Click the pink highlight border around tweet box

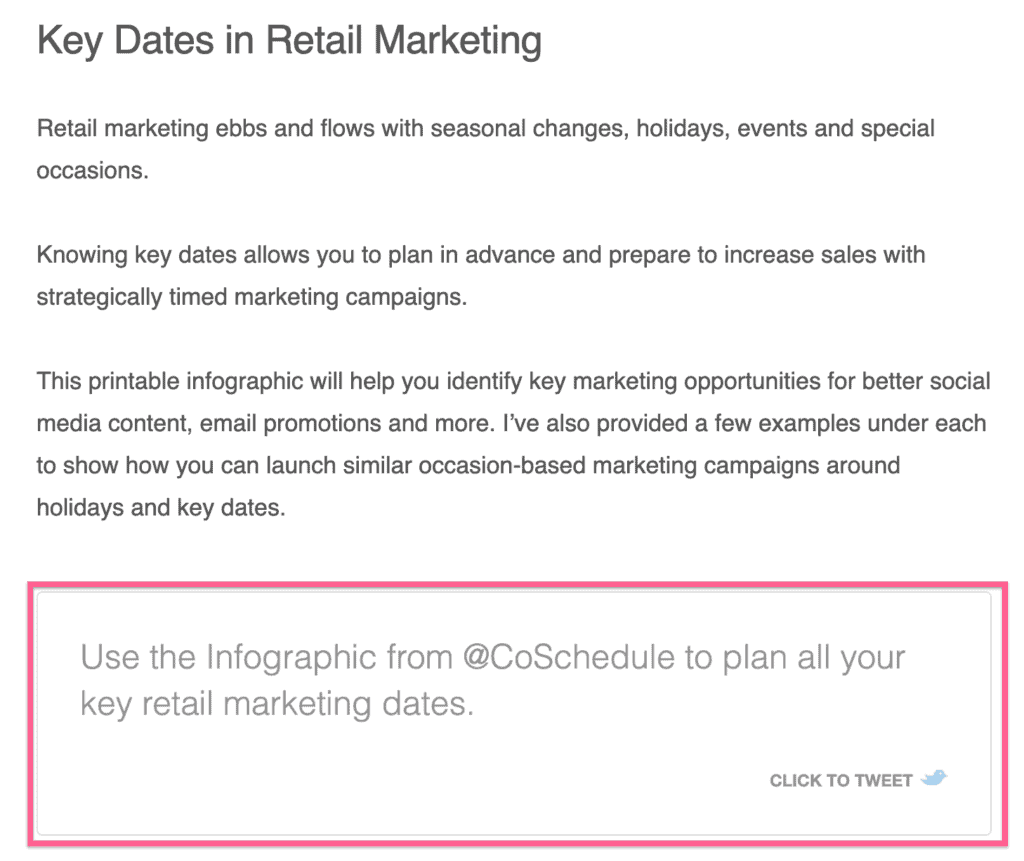click(x=517, y=584)
